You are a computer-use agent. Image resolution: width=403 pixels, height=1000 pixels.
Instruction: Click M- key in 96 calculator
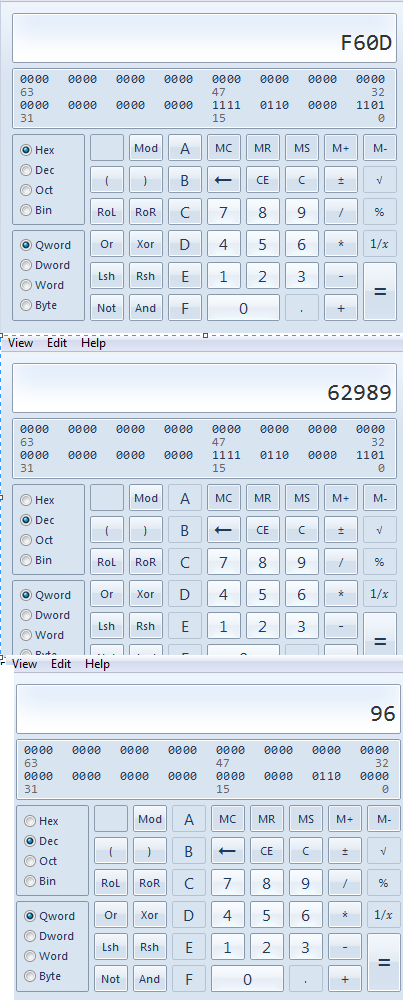383,819
